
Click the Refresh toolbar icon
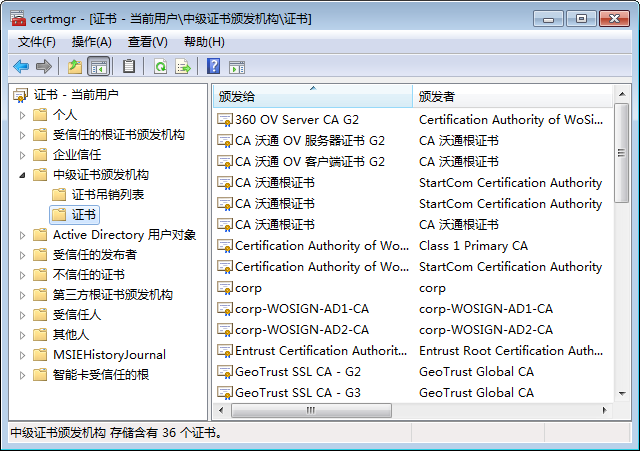pyautogui.click(x=160, y=66)
